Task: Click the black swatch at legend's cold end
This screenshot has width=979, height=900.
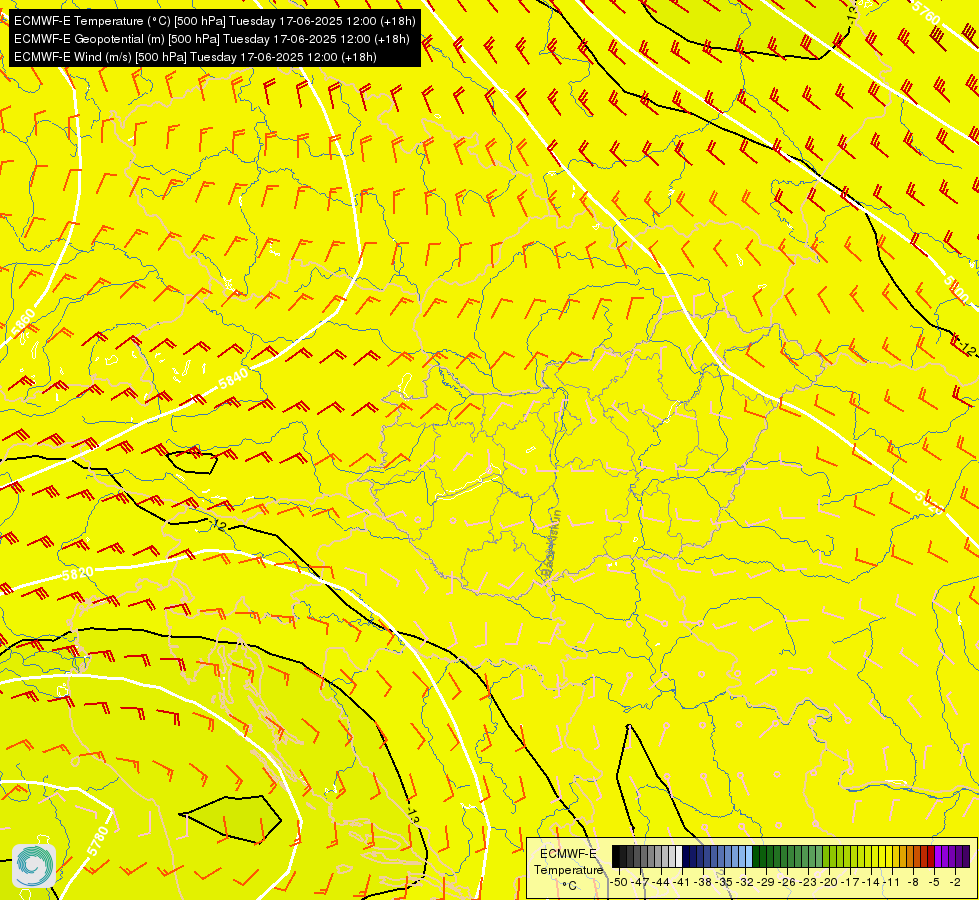Action: pyautogui.click(x=616, y=856)
